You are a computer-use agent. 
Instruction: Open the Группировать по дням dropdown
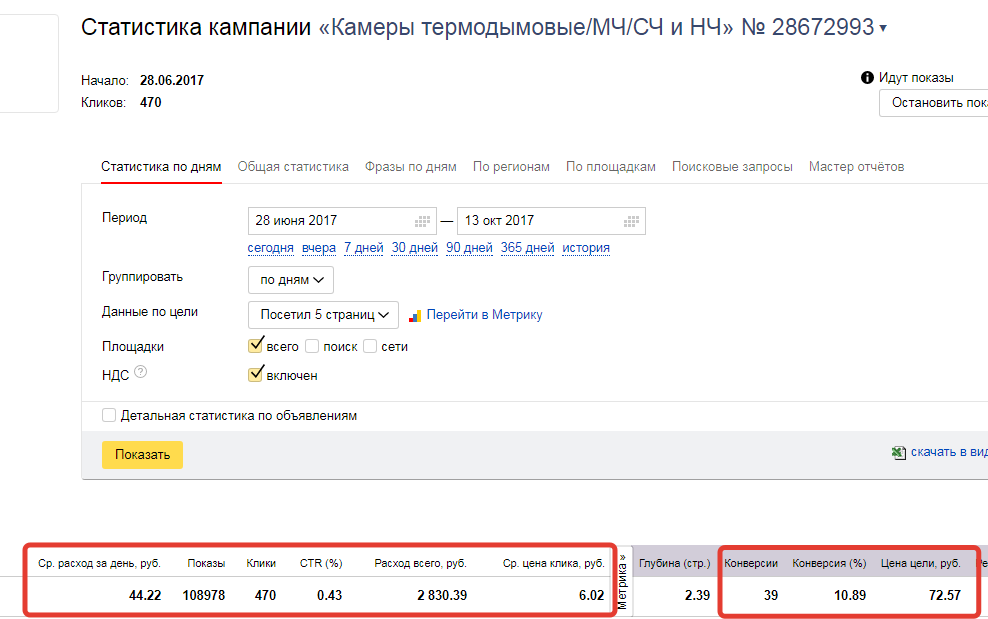pyautogui.click(x=290, y=280)
